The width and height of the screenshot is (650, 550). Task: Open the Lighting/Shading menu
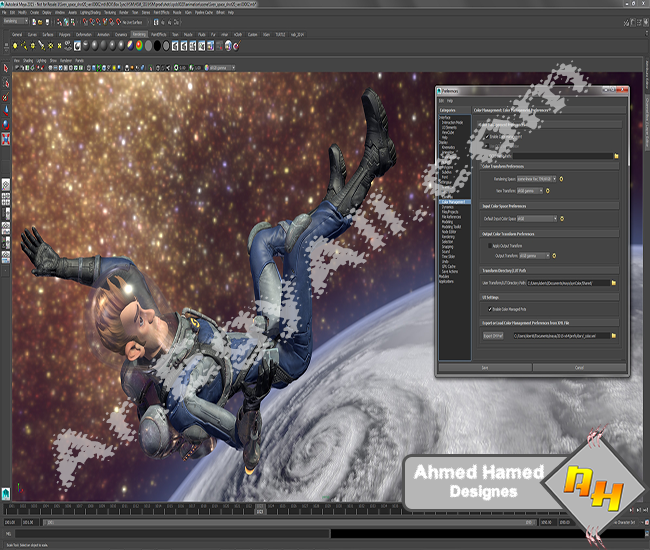(90, 12)
